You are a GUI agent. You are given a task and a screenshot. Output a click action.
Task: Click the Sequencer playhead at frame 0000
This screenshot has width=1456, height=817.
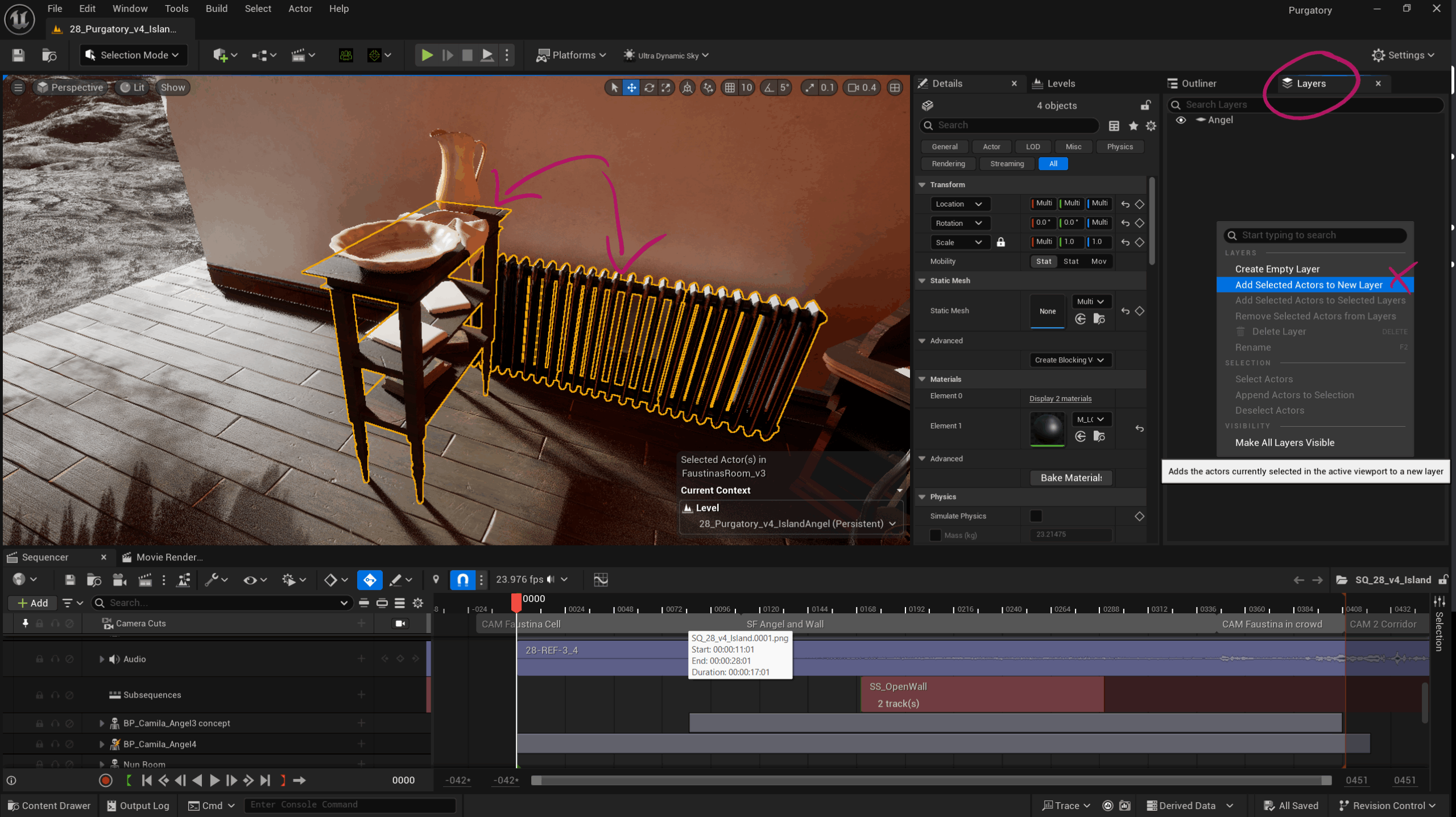pos(516,602)
